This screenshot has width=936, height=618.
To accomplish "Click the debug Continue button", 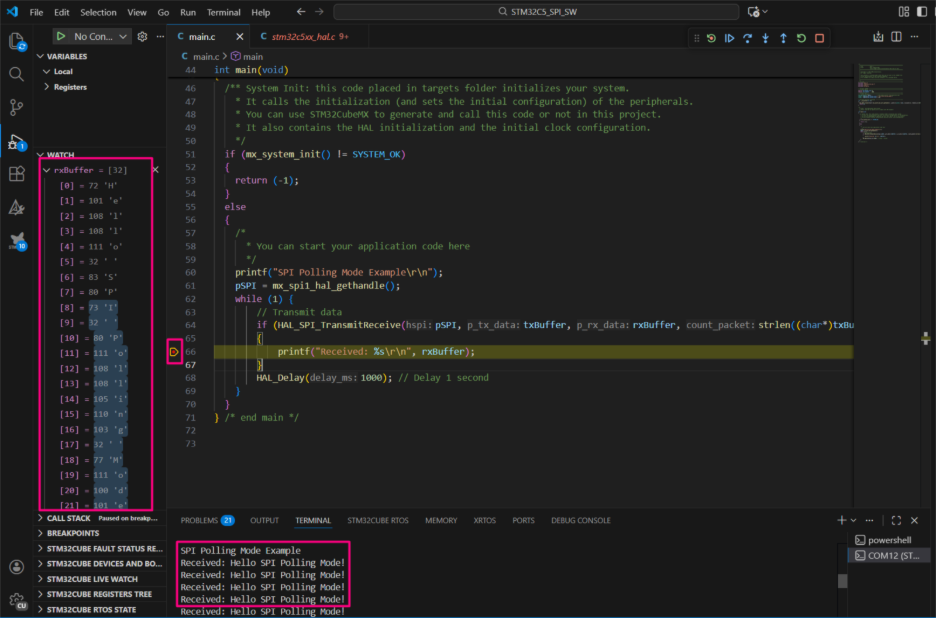I will coord(729,38).
